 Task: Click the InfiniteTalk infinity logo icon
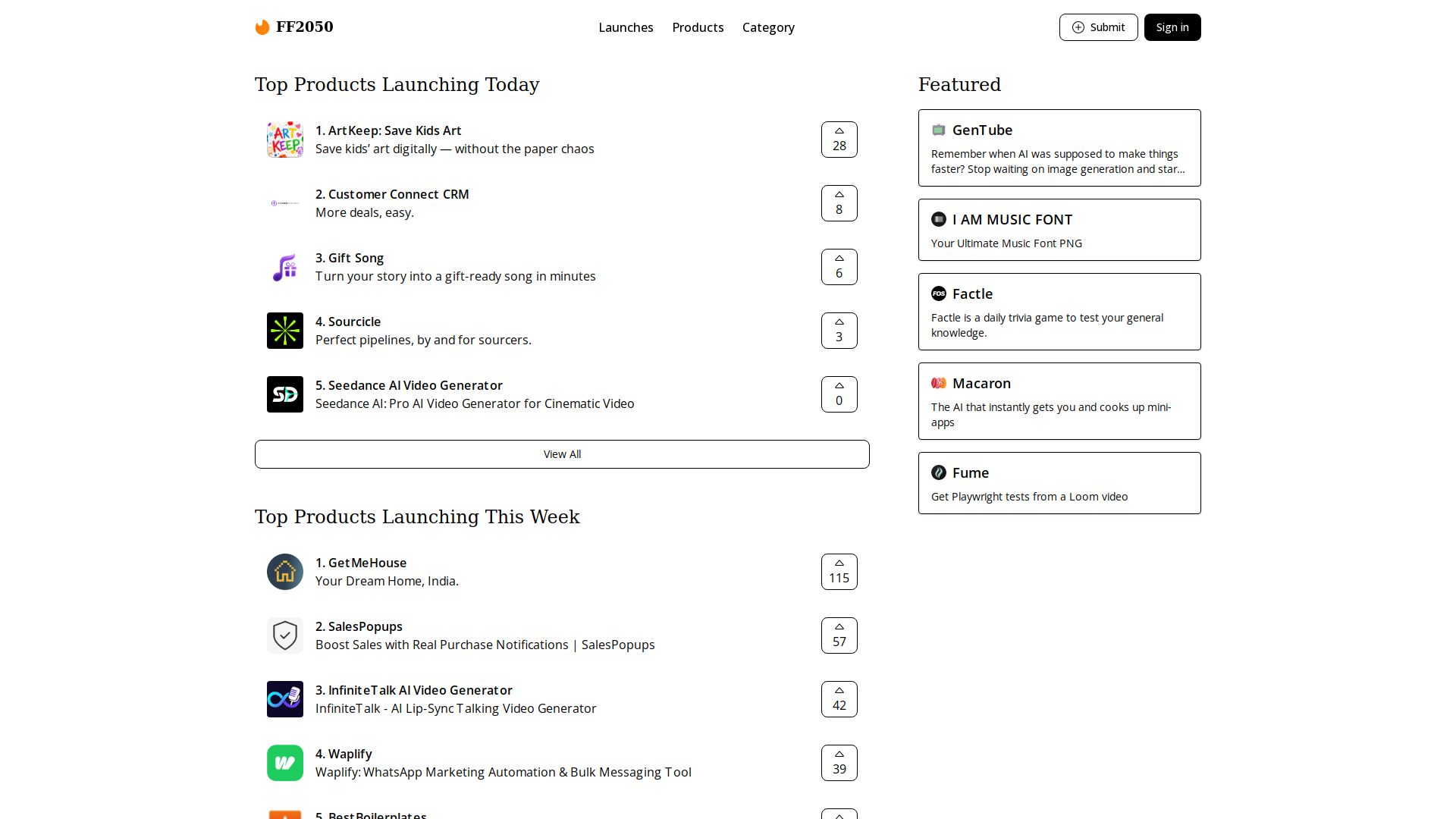point(285,699)
